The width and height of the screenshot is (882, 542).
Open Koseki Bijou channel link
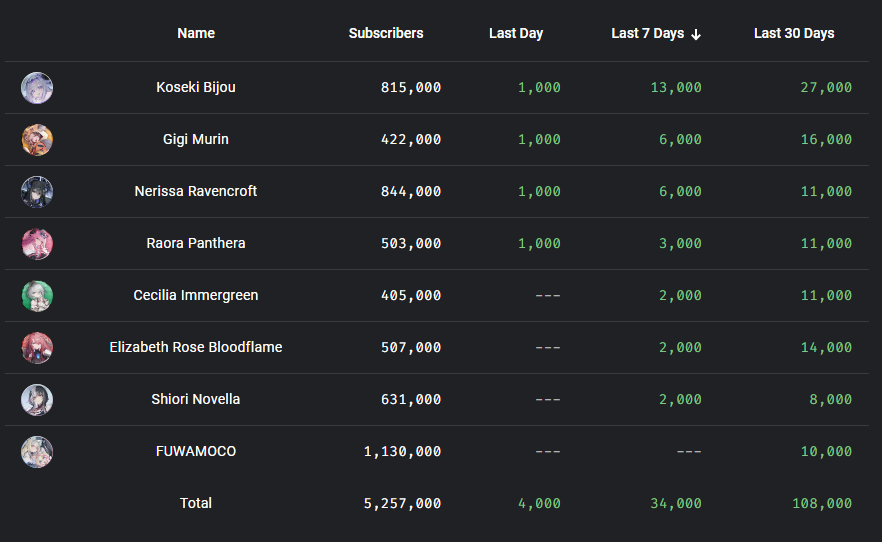tap(196, 87)
